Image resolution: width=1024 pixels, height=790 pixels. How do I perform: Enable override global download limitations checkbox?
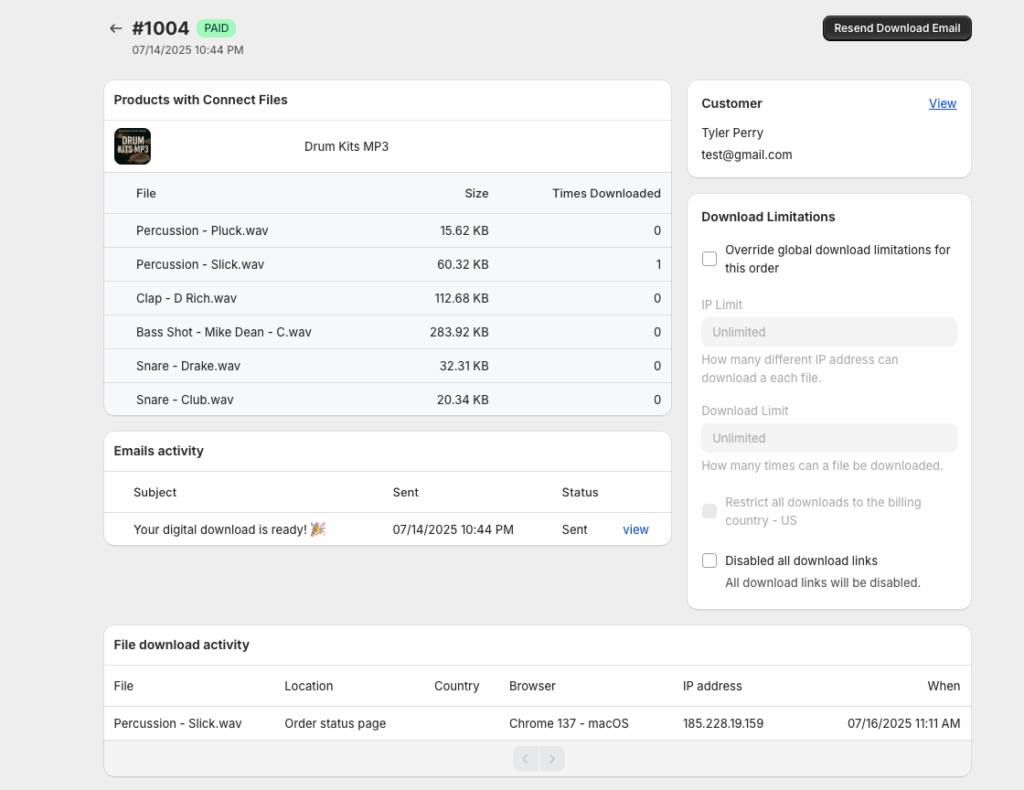point(709,259)
